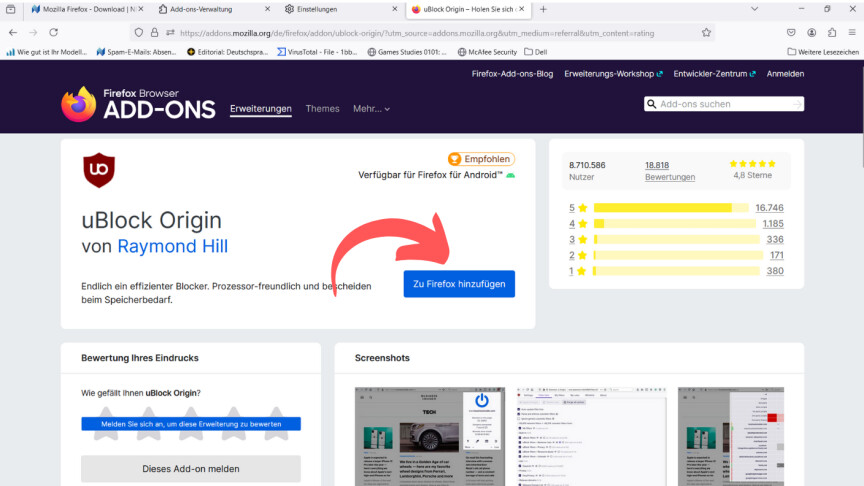Image resolution: width=864 pixels, height=486 pixels.
Task: Open the Themes section
Action: pyautogui.click(x=322, y=109)
